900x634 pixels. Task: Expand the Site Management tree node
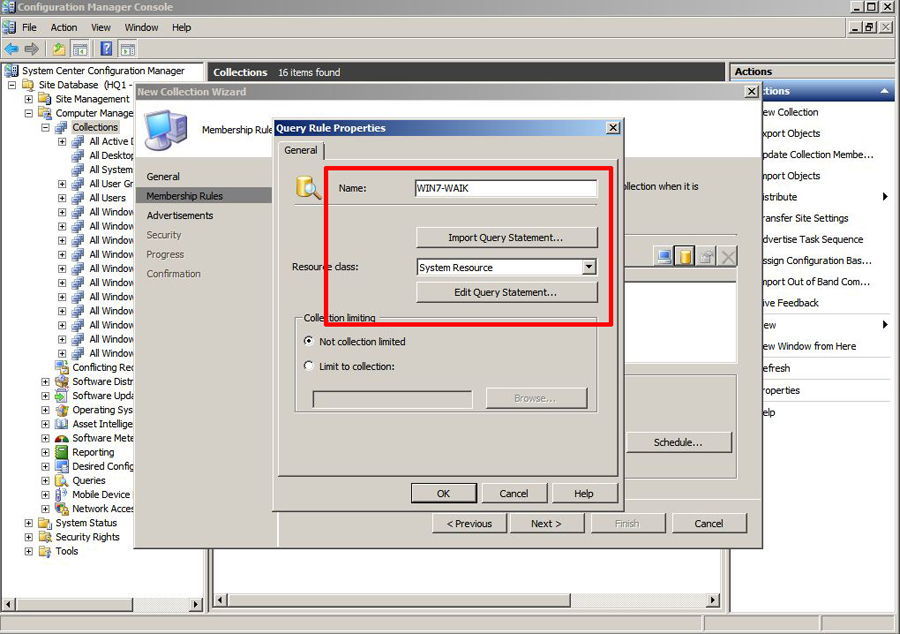click(28, 99)
